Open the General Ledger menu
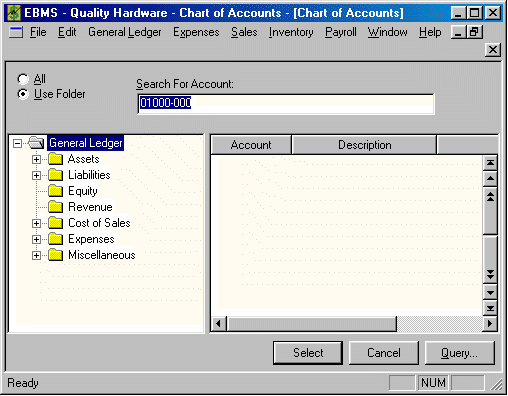The image size is (508, 396). pos(125,32)
